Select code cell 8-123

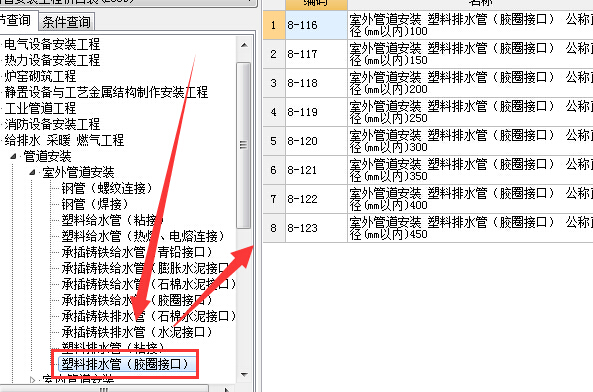316,228
